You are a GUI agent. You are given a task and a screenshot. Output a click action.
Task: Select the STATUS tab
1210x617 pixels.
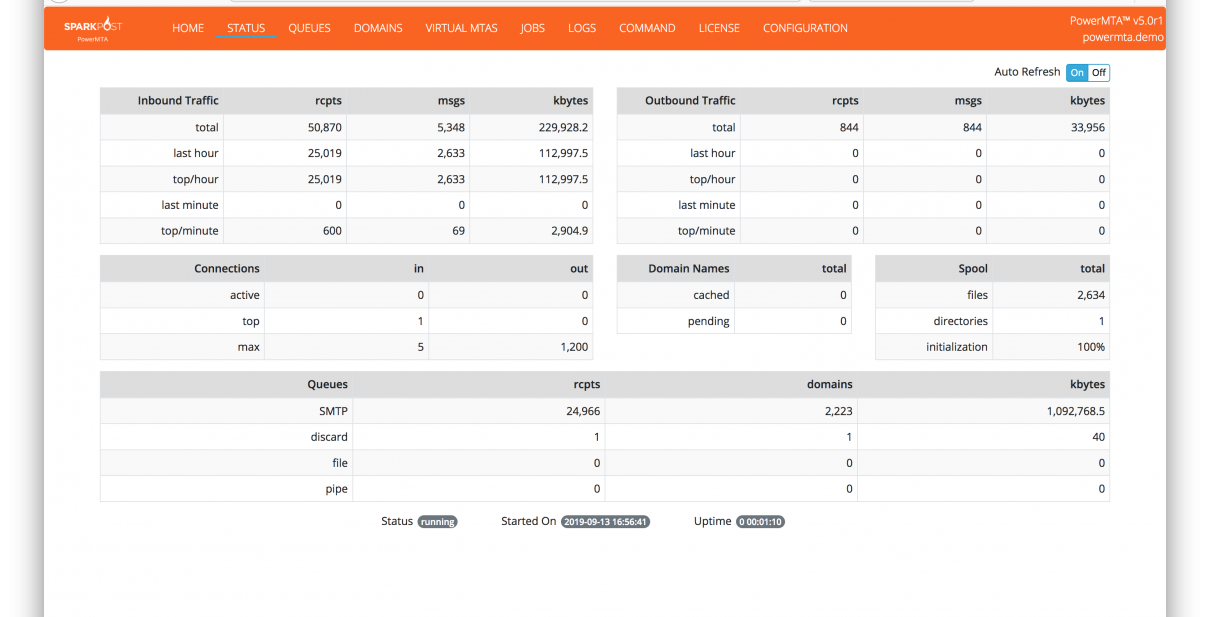pos(246,28)
